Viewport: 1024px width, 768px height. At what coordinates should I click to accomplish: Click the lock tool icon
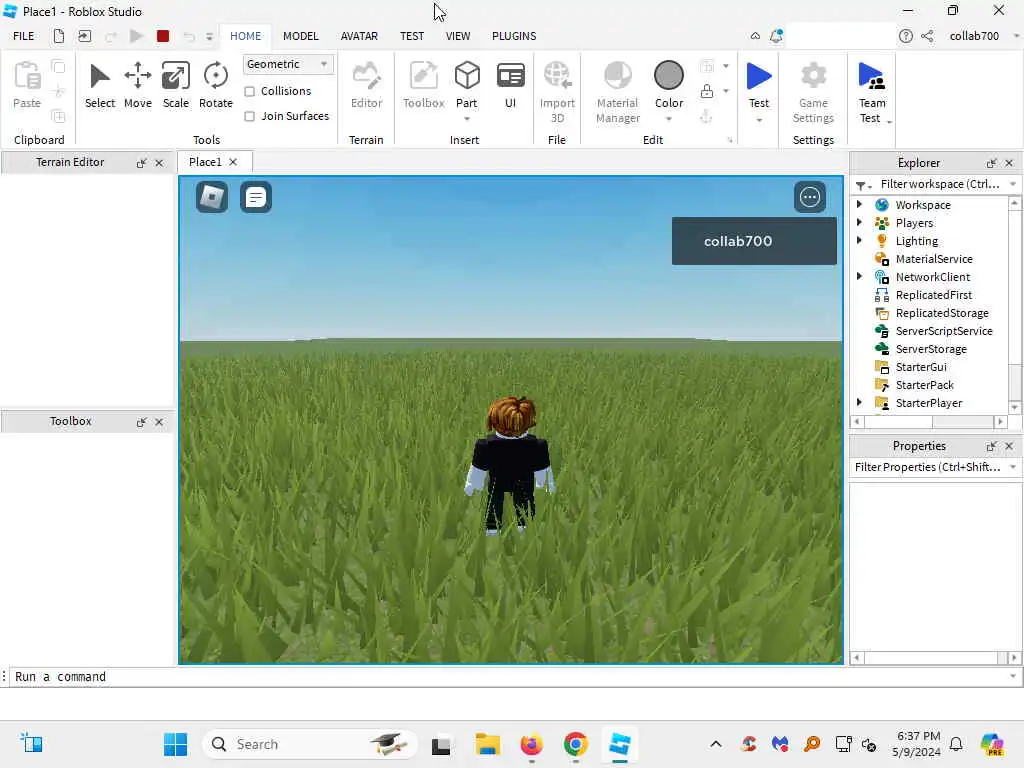707,91
